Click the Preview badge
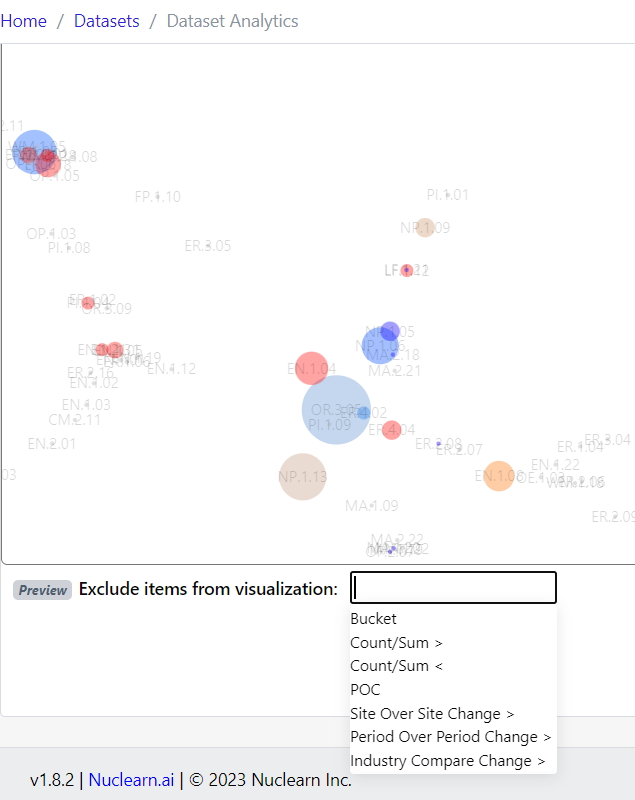This screenshot has height=800, width=635. point(42,590)
